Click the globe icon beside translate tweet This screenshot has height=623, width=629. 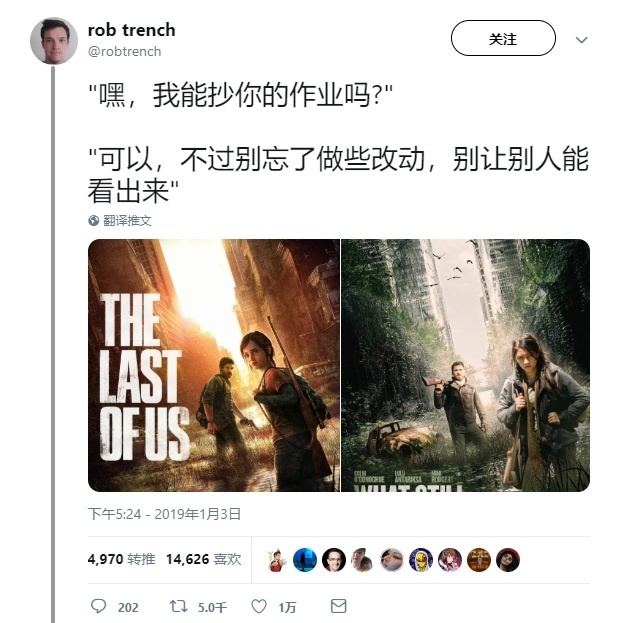tap(93, 221)
